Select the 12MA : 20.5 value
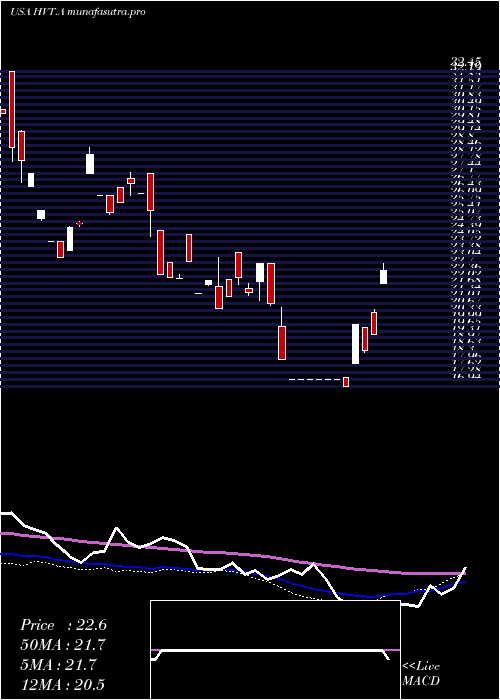The height and width of the screenshot is (700, 500). [62, 684]
